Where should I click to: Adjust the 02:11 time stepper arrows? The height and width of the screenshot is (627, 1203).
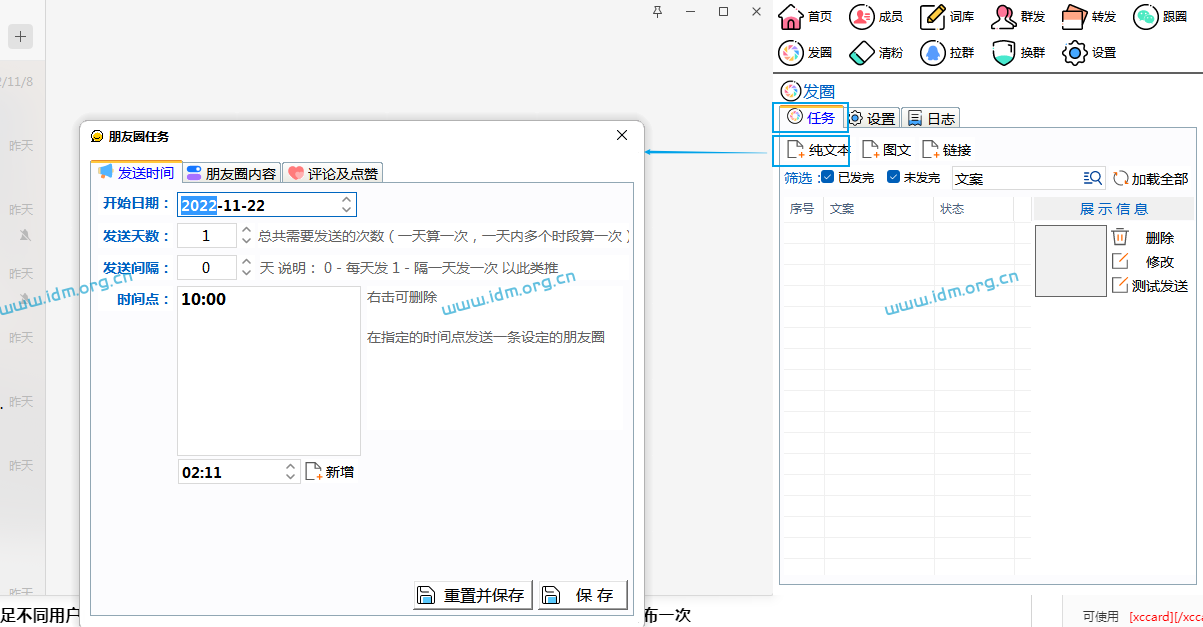[x=290, y=471]
